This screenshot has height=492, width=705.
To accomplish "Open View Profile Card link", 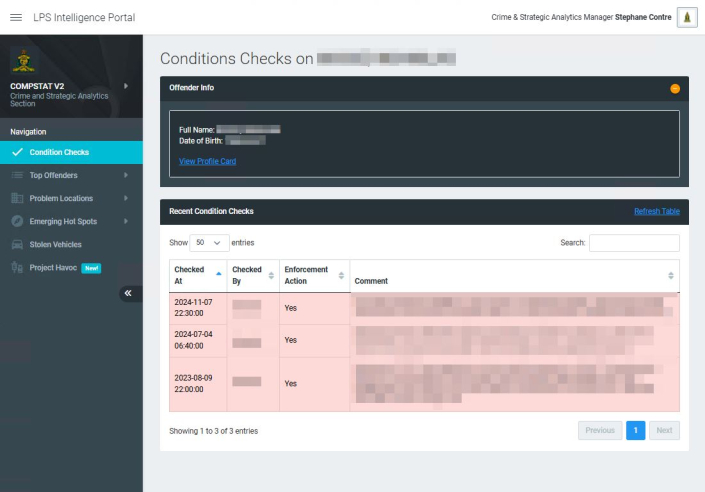I will [207, 161].
